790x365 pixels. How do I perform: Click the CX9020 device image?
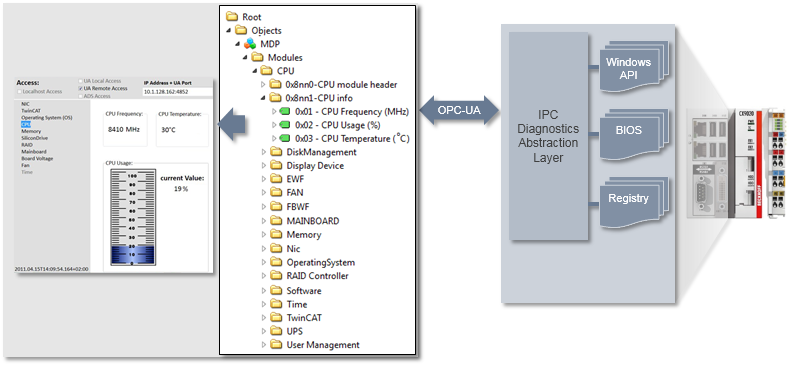pyautogui.click(x=735, y=163)
